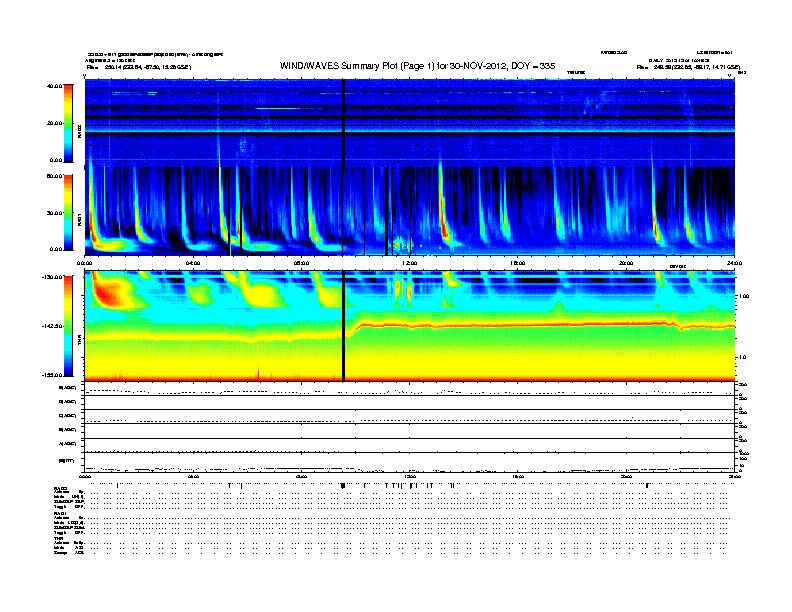Select the -130.00 label on TNR color scale
This screenshot has width=792, height=612.
point(52,277)
